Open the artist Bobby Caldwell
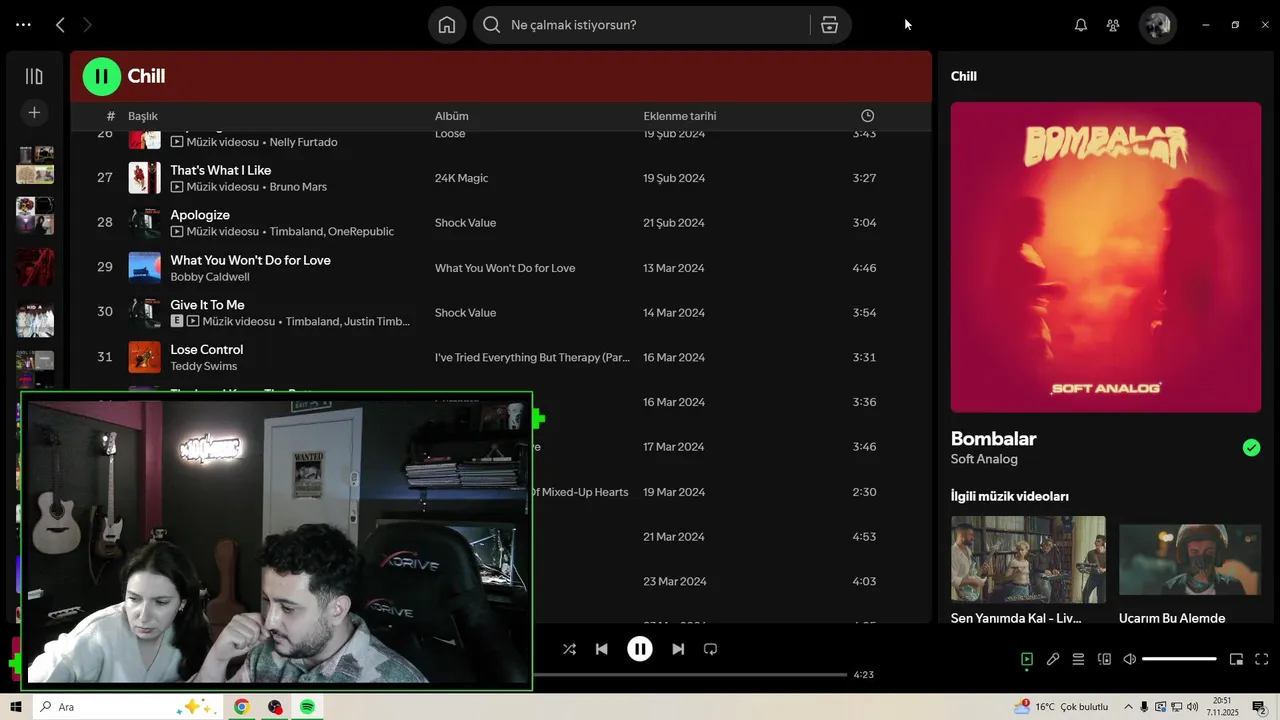This screenshot has height=720, width=1280. 210,277
